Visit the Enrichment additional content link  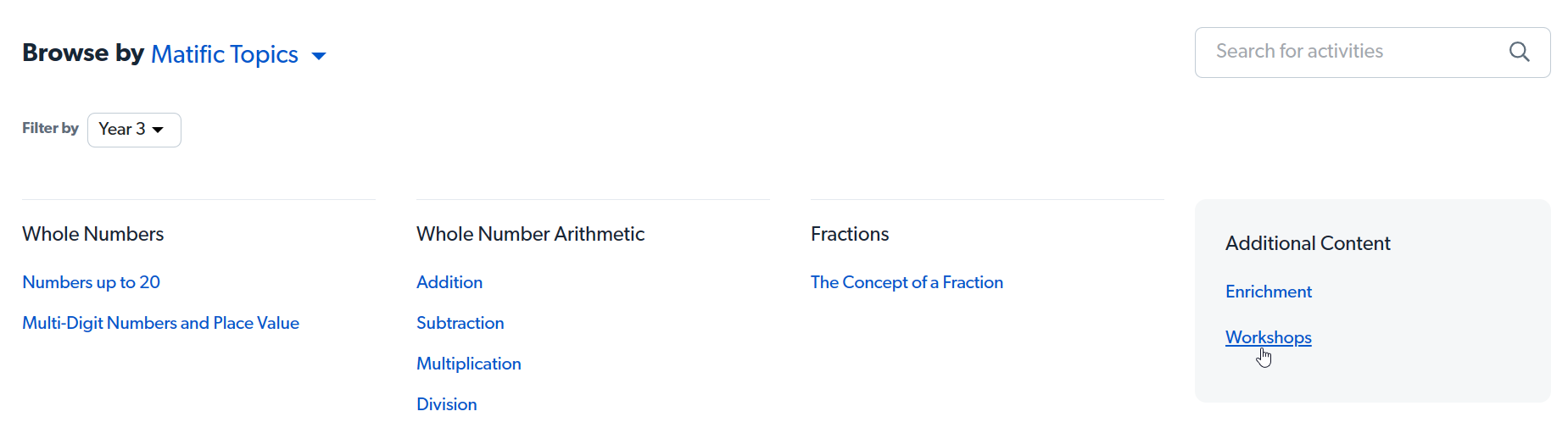[x=1268, y=292]
